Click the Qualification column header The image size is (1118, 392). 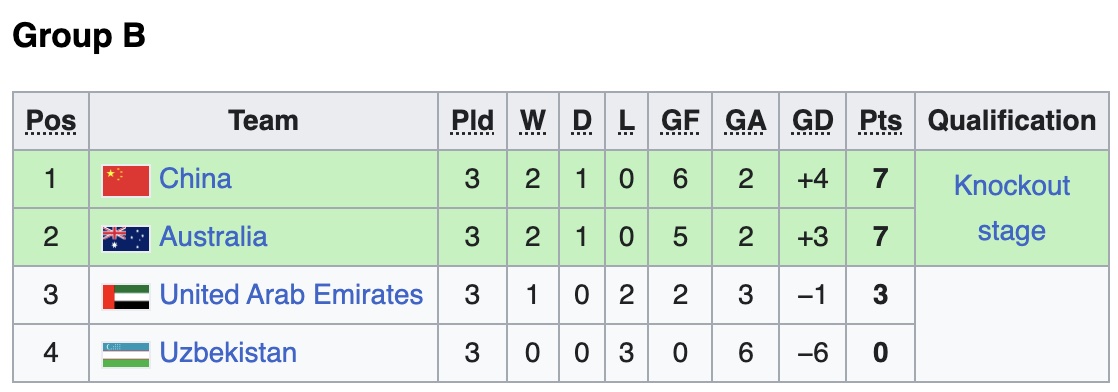click(1012, 121)
